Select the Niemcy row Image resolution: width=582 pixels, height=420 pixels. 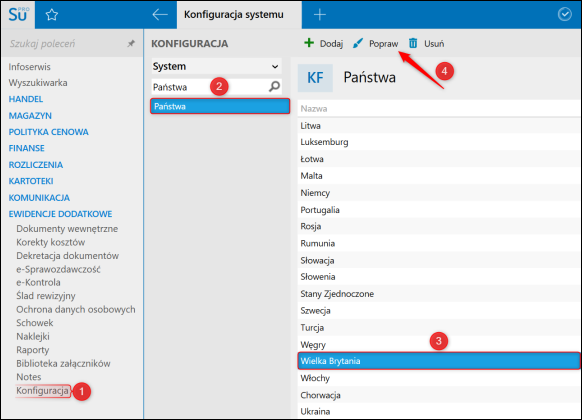[438, 193]
